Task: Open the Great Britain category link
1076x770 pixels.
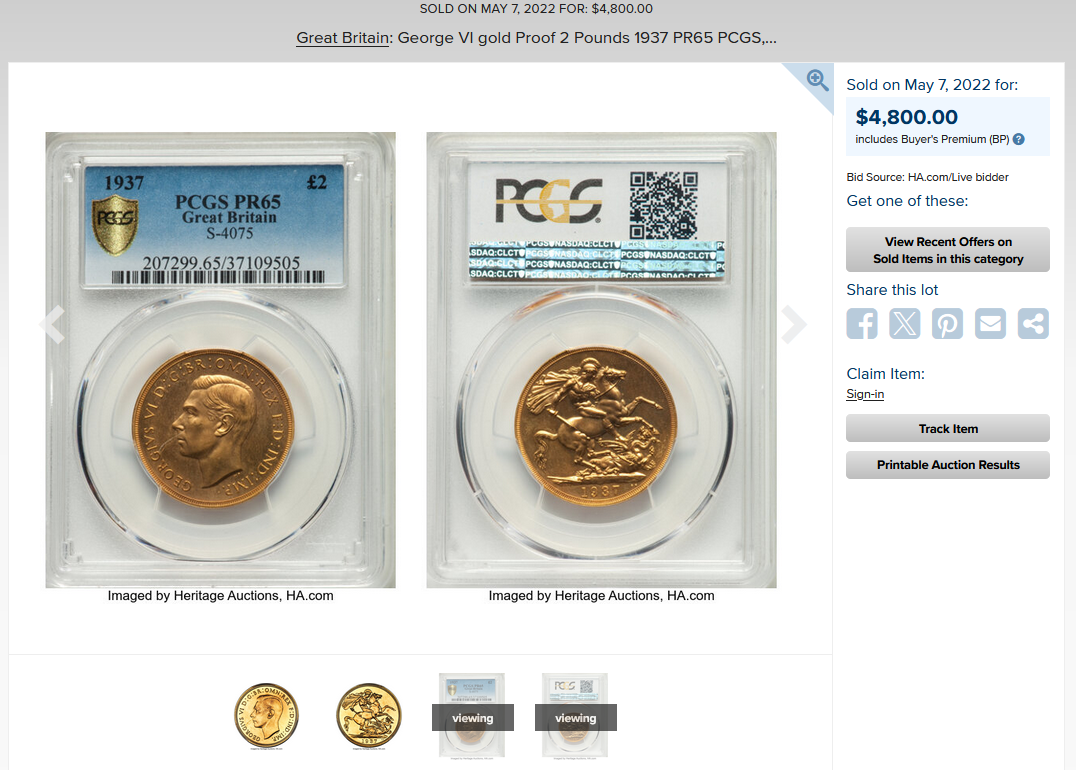Action: pos(342,38)
